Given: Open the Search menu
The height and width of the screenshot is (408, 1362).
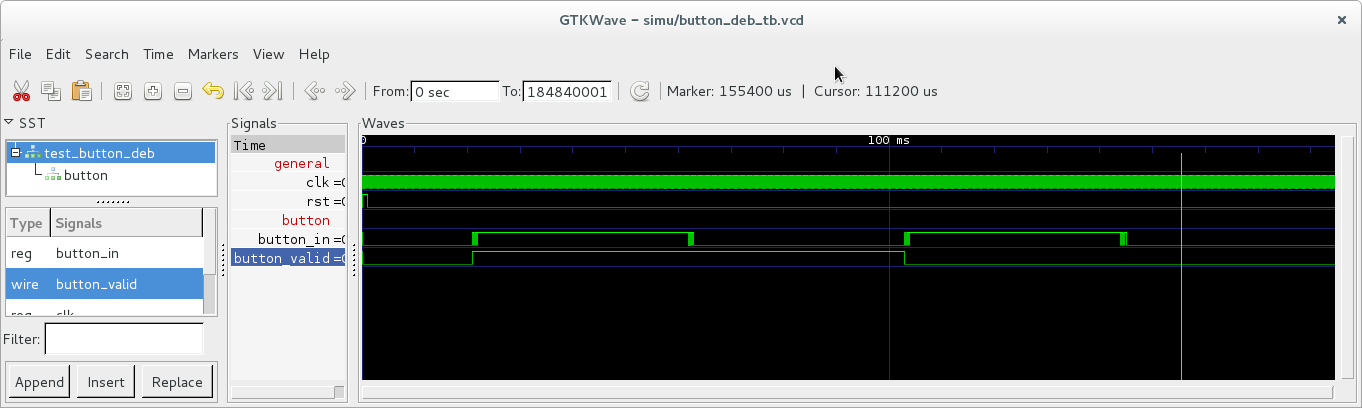Looking at the screenshot, I should [x=106, y=54].
